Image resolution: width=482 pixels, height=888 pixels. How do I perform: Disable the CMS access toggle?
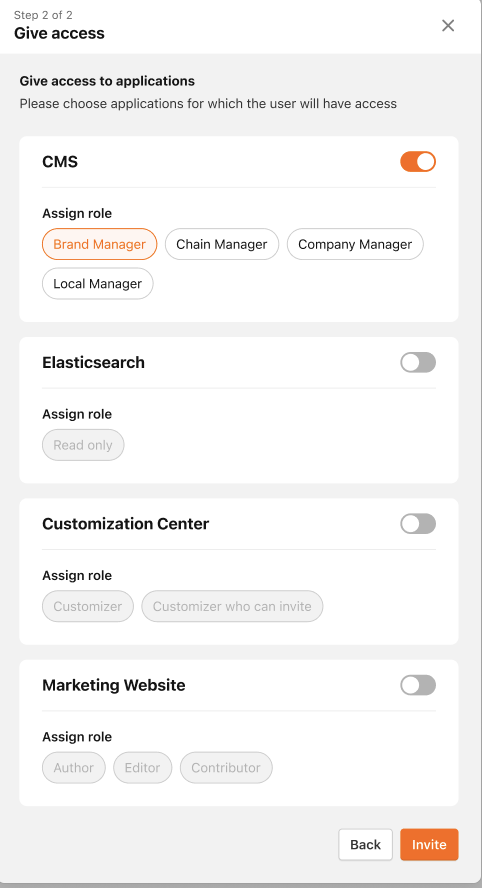418,161
